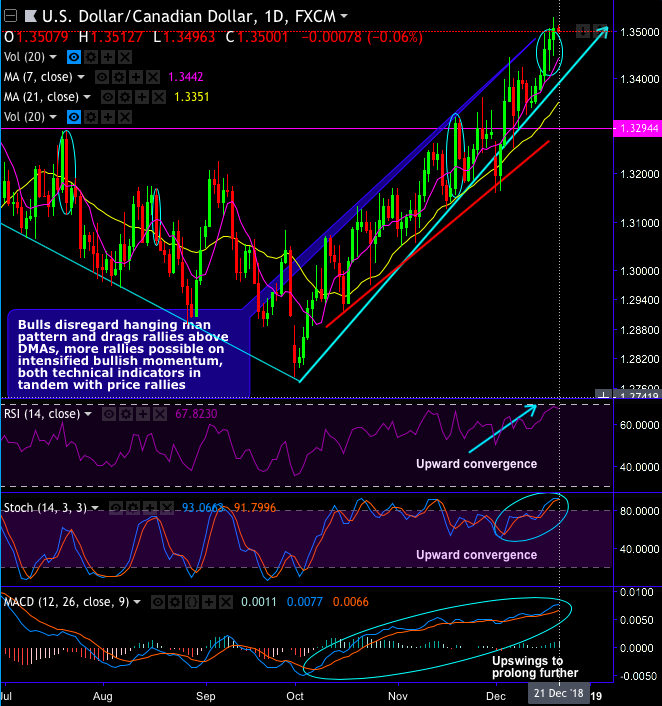This screenshot has width=662, height=706.
Task: Open RSI (14, close) settings gear
Action: coord(126,414)
